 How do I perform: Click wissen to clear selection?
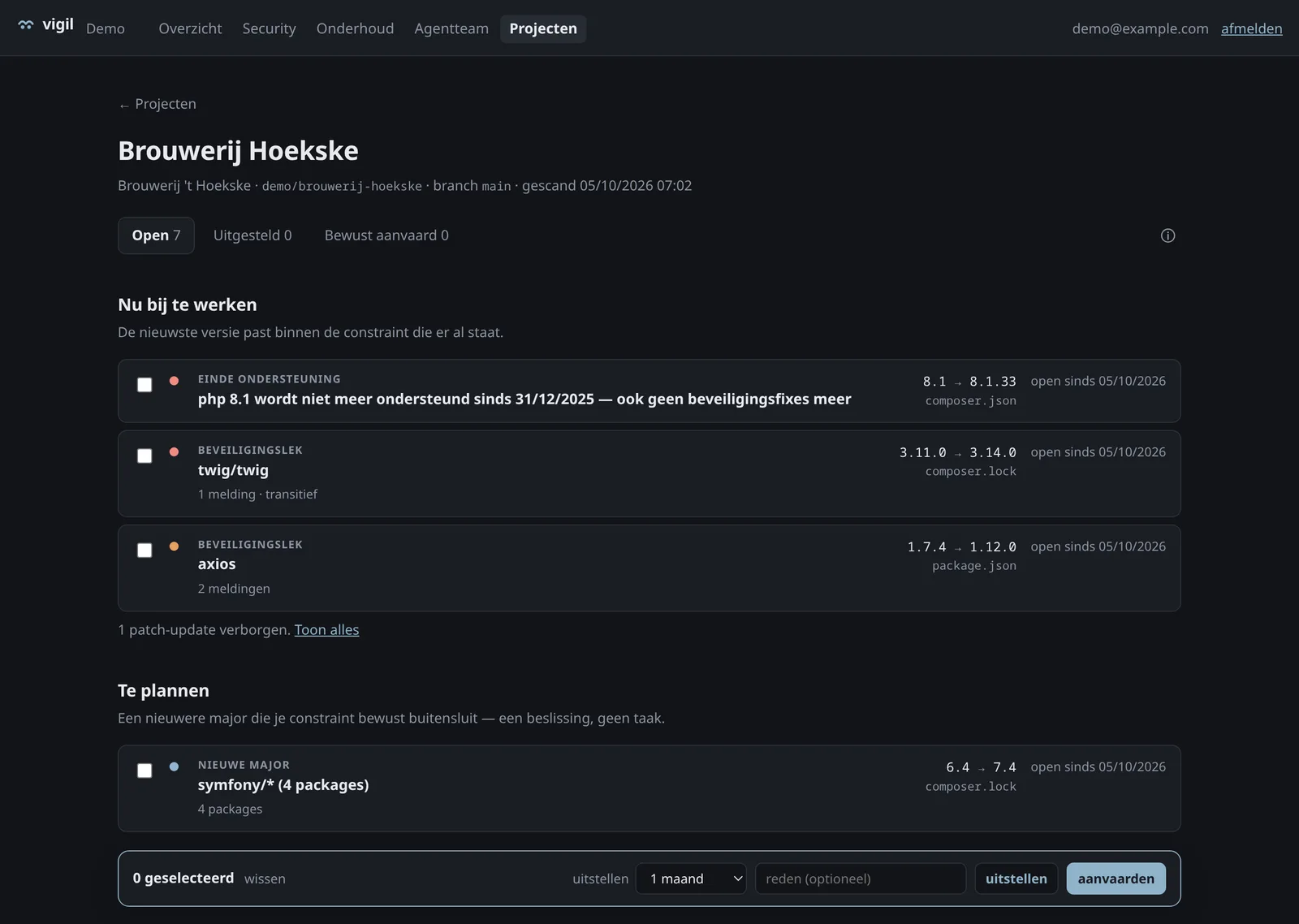coord(265,879)
